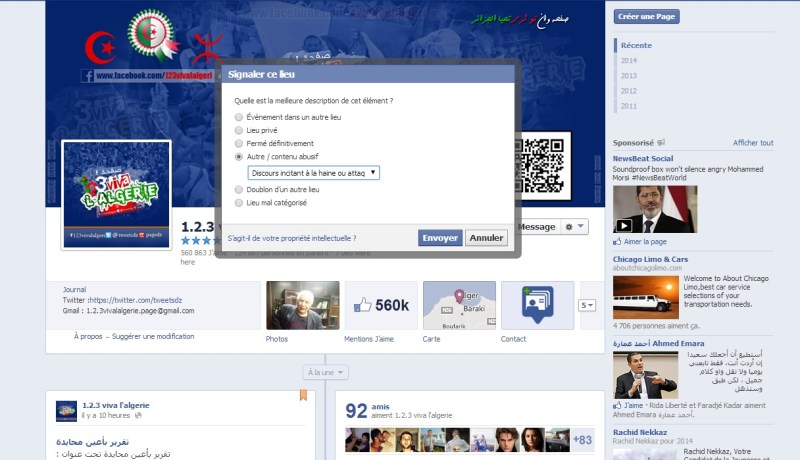Viewport: 800px width, 460px height.
Task: Click the Journal heading text
Action: [x=74, y=290]
